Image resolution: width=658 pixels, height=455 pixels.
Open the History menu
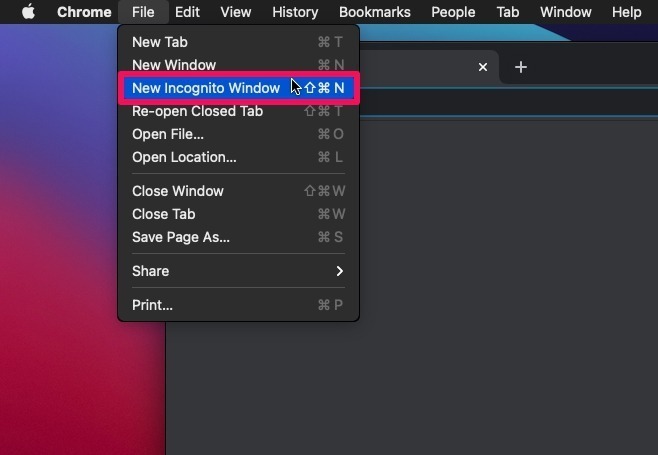pos(295,12)
